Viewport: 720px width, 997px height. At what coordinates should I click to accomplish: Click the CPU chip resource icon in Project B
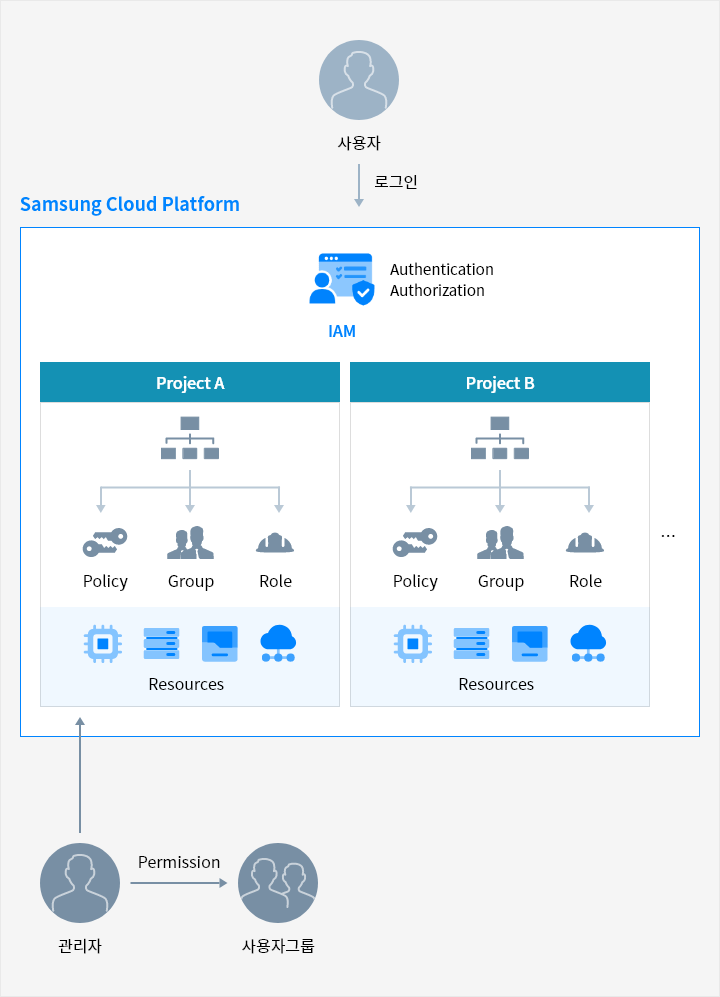tap(413, 644)
